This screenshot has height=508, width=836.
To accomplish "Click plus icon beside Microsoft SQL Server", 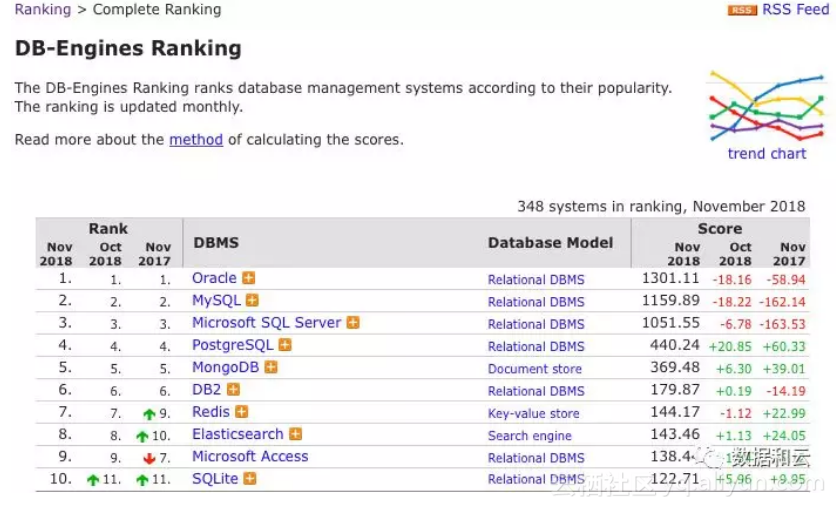I will (353, 323).
